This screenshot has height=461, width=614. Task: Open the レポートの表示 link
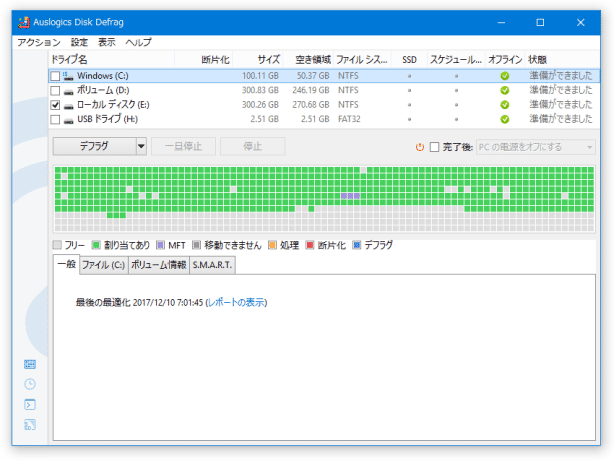(x=237, y=302)
